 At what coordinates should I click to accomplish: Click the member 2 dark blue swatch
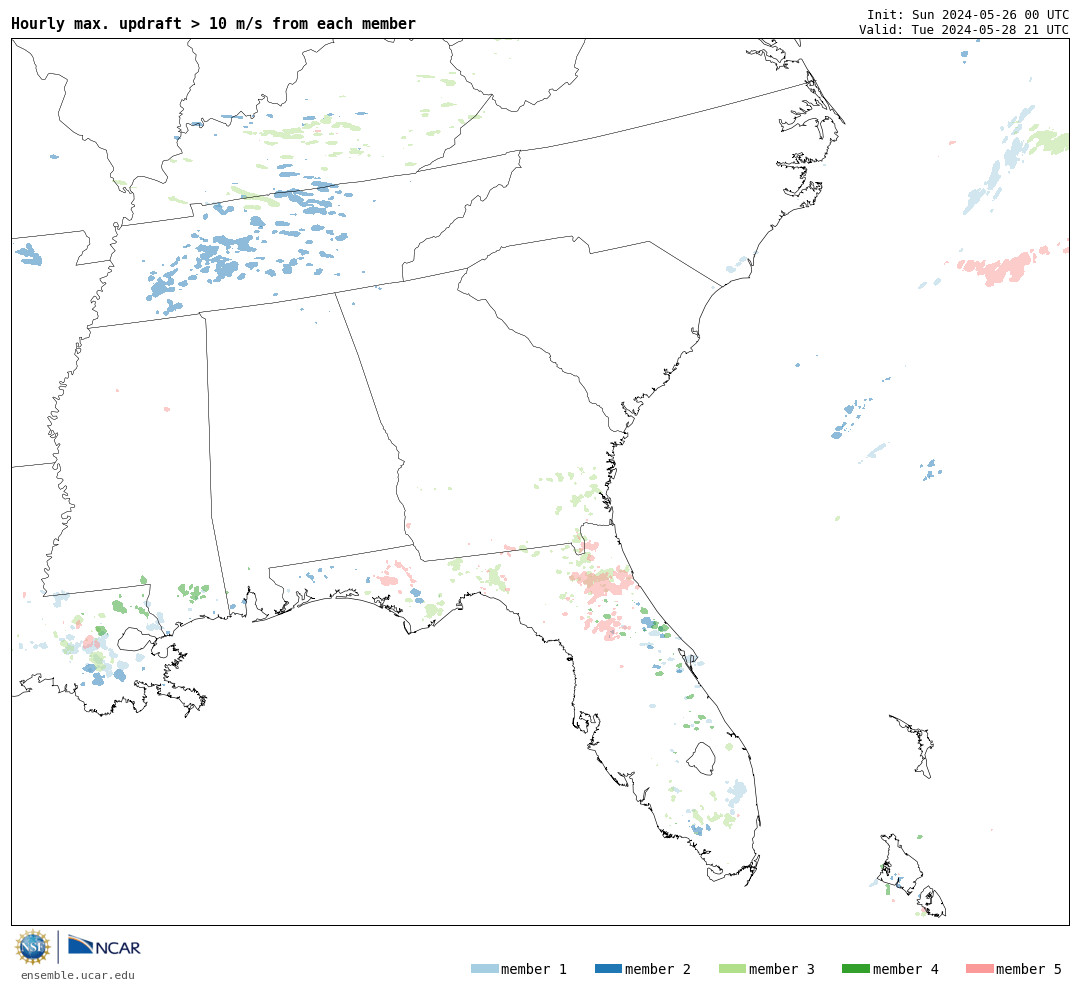tap(608, 969)
